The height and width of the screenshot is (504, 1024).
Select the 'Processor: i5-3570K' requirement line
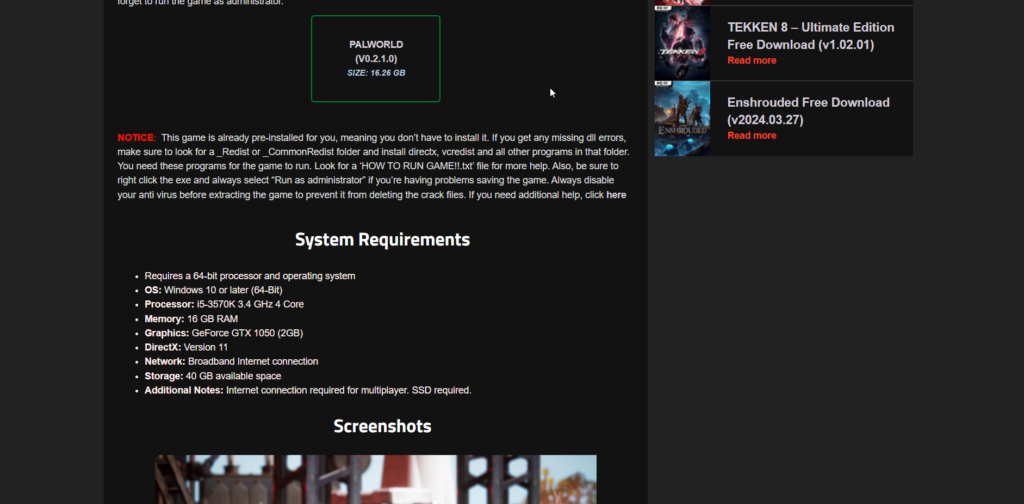pos(224,304)
